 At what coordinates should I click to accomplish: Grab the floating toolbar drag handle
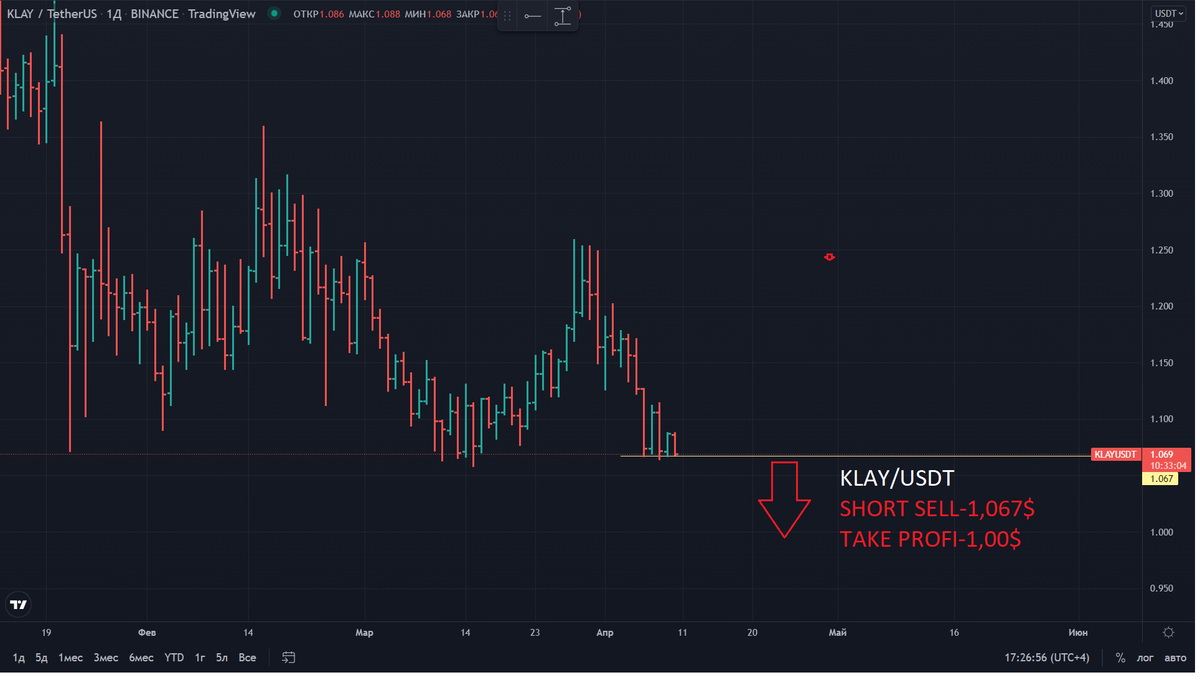(507, 16)
